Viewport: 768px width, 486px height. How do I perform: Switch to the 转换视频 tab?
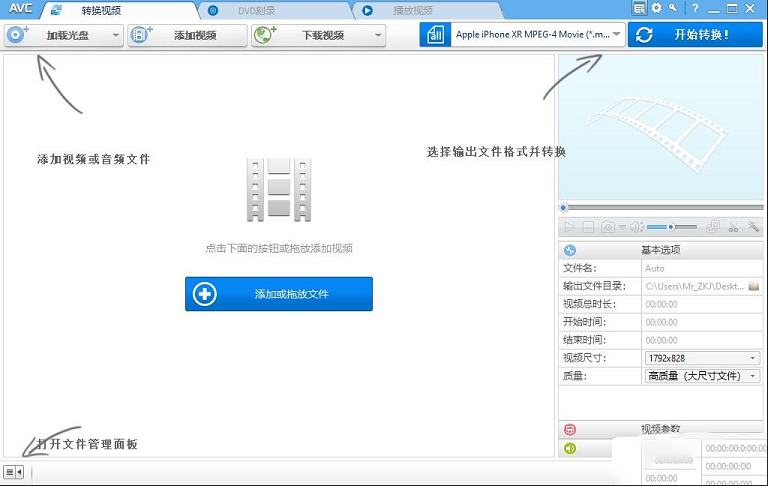point(120,10)
